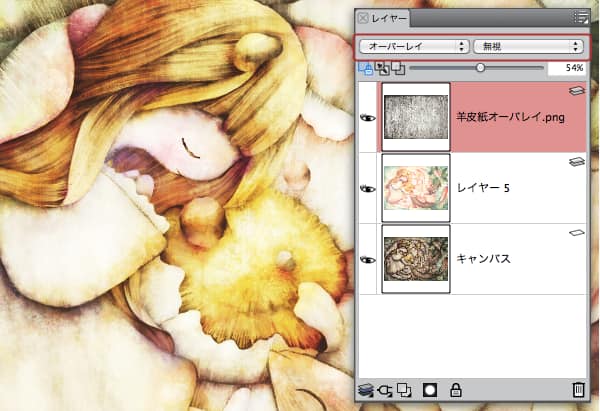
Task: Select the キャンバス layer name
Action: tap(485, 259)
